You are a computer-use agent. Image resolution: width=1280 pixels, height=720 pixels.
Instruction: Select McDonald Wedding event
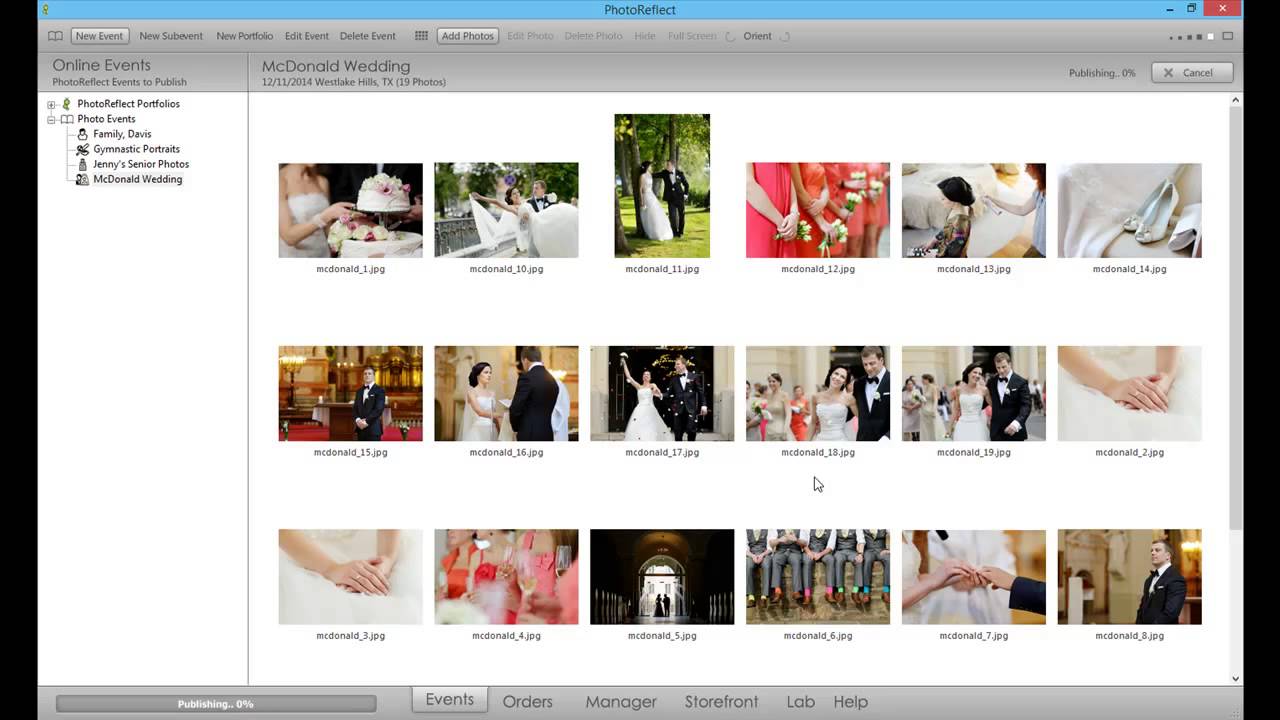click(137, 179)
